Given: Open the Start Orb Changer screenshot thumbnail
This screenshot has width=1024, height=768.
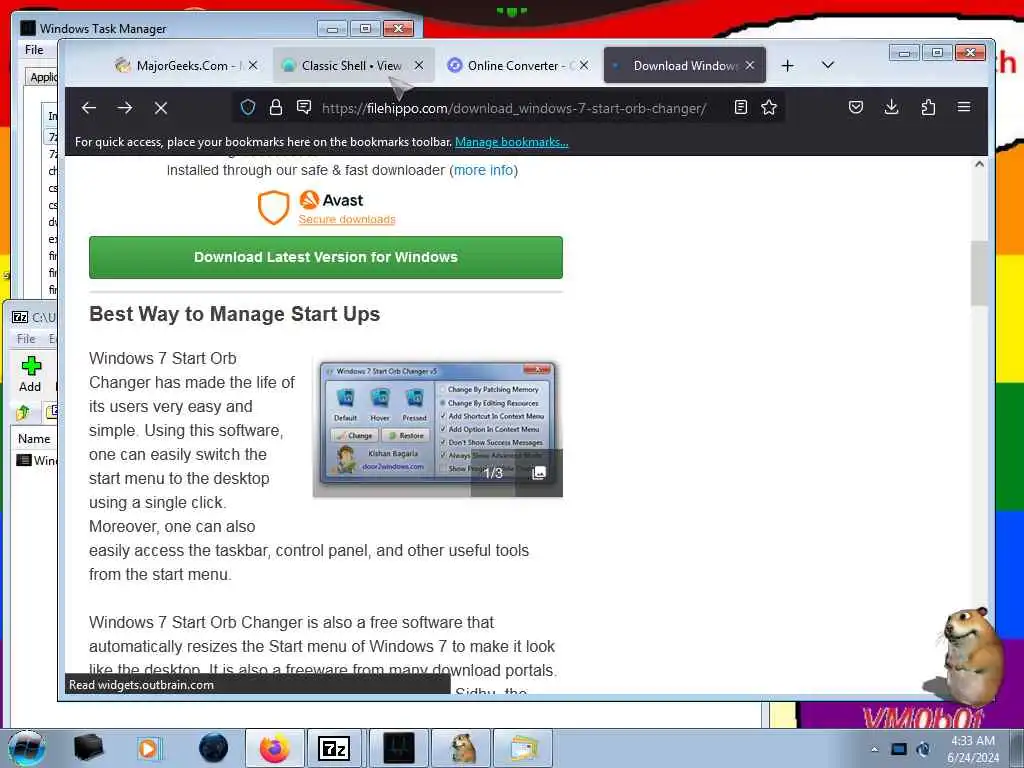Looking at the screenshot, I should pos(438,428).
